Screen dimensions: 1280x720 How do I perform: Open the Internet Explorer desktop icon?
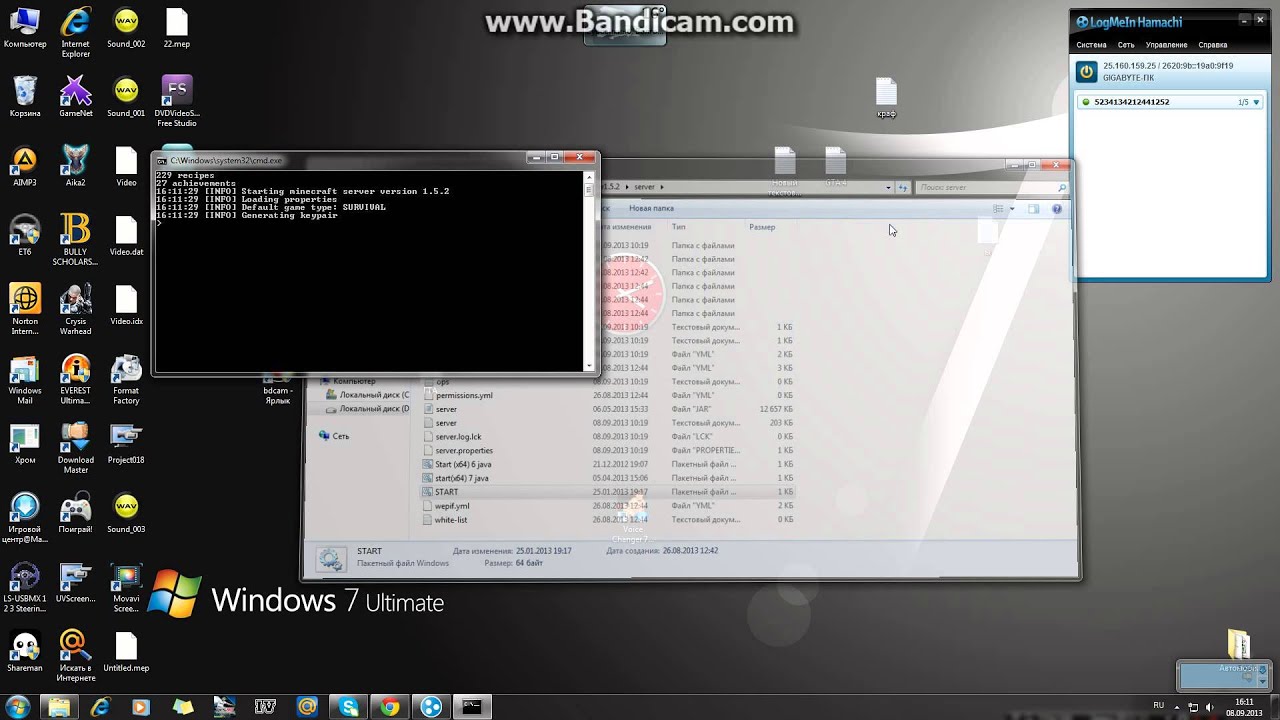(76, 33)
